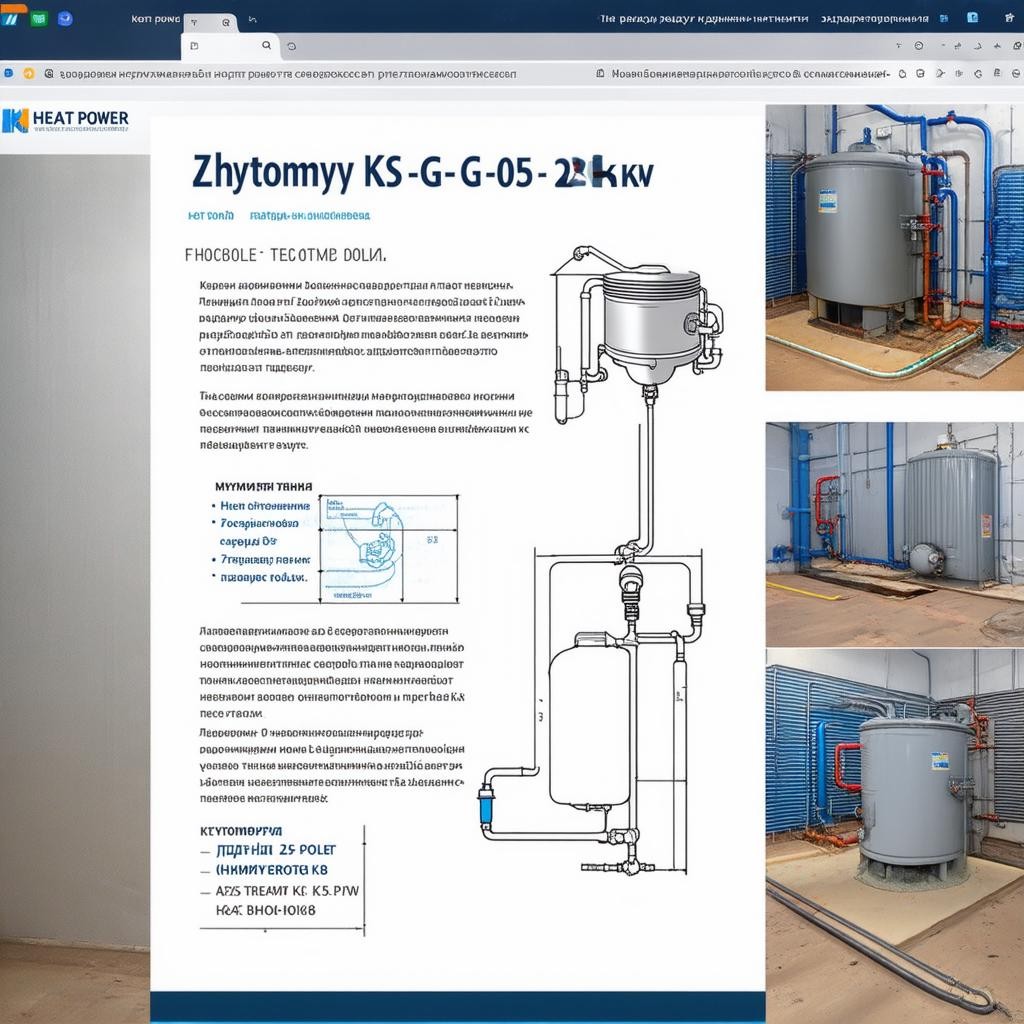Click the gift icon at far top right
Image resolution: width=1024 pixels, height=1024 pixels.
[1010, 18]
